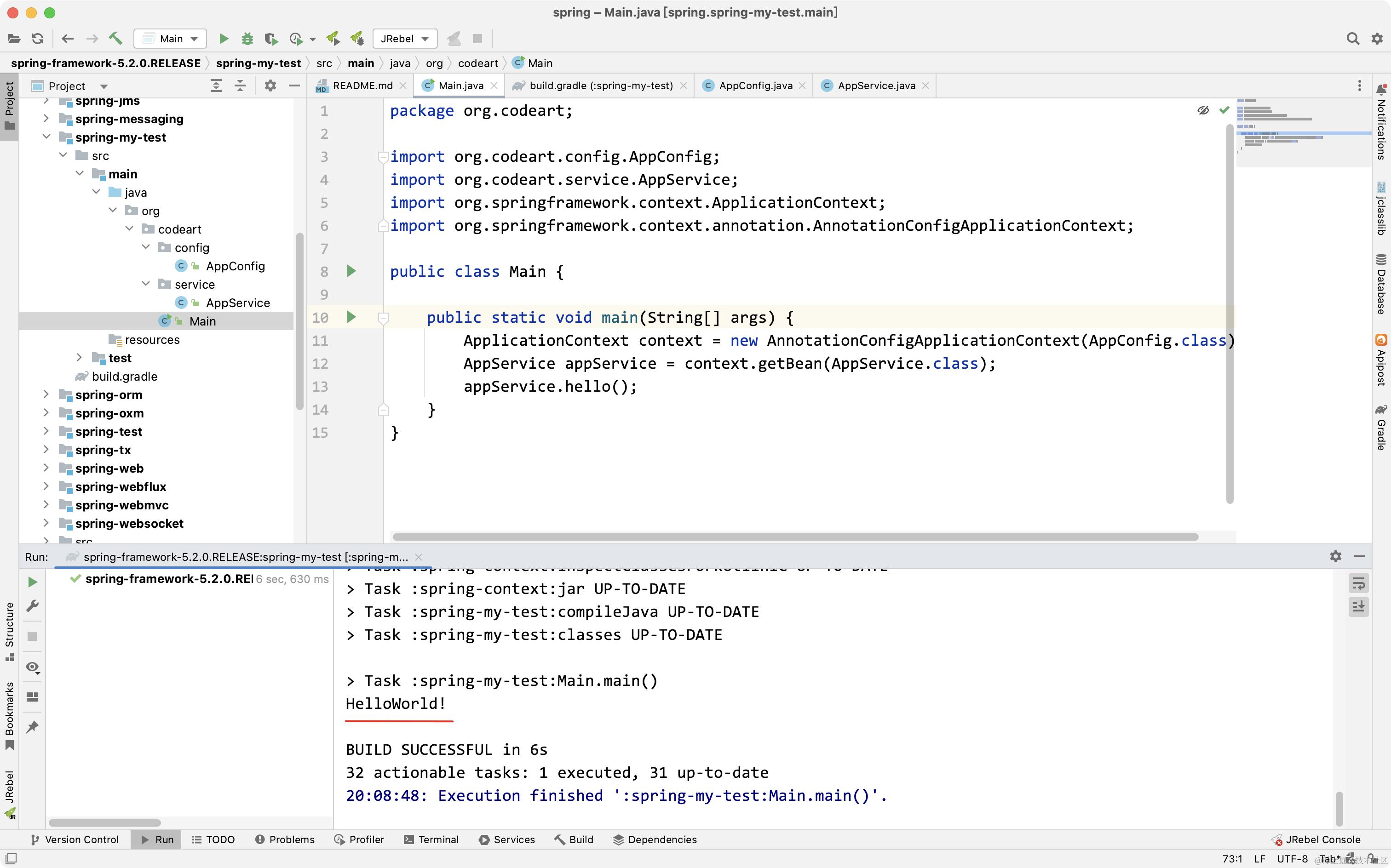Screen dimensions: 1391x868
Task: Open the Terminal tool window
Action: pyautogui.click(x=431, y=839)
